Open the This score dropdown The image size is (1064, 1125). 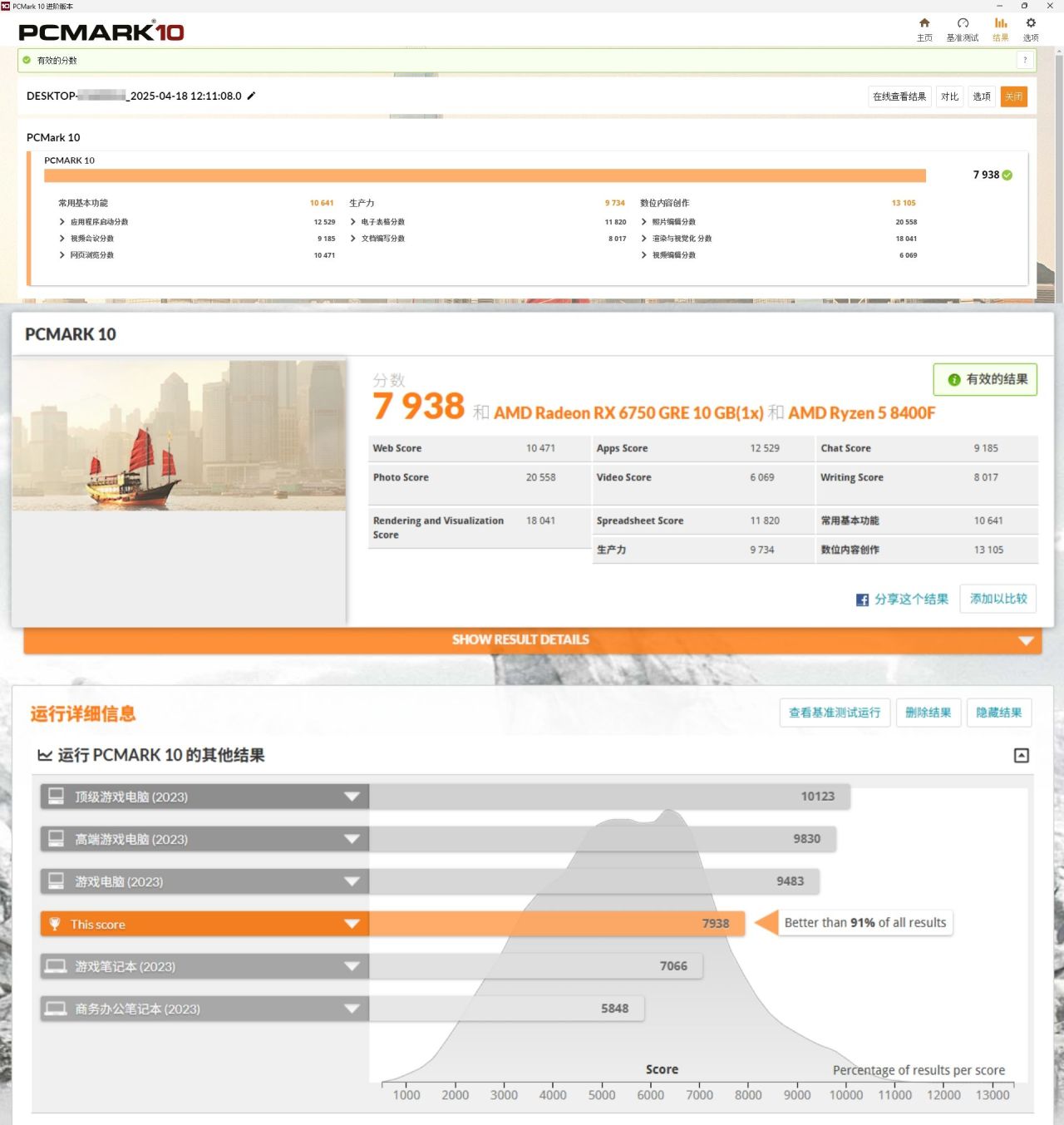(204, 924)
